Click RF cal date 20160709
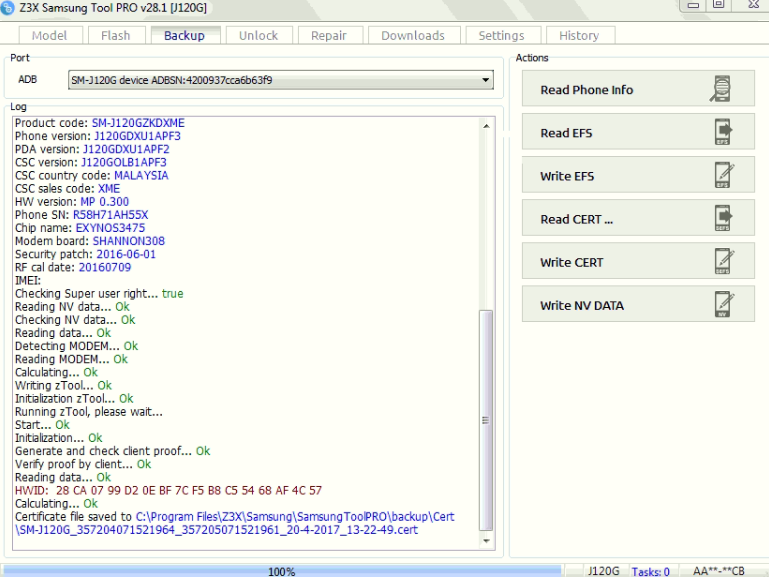This screenshot has width=769, height=577. point(105,267)
